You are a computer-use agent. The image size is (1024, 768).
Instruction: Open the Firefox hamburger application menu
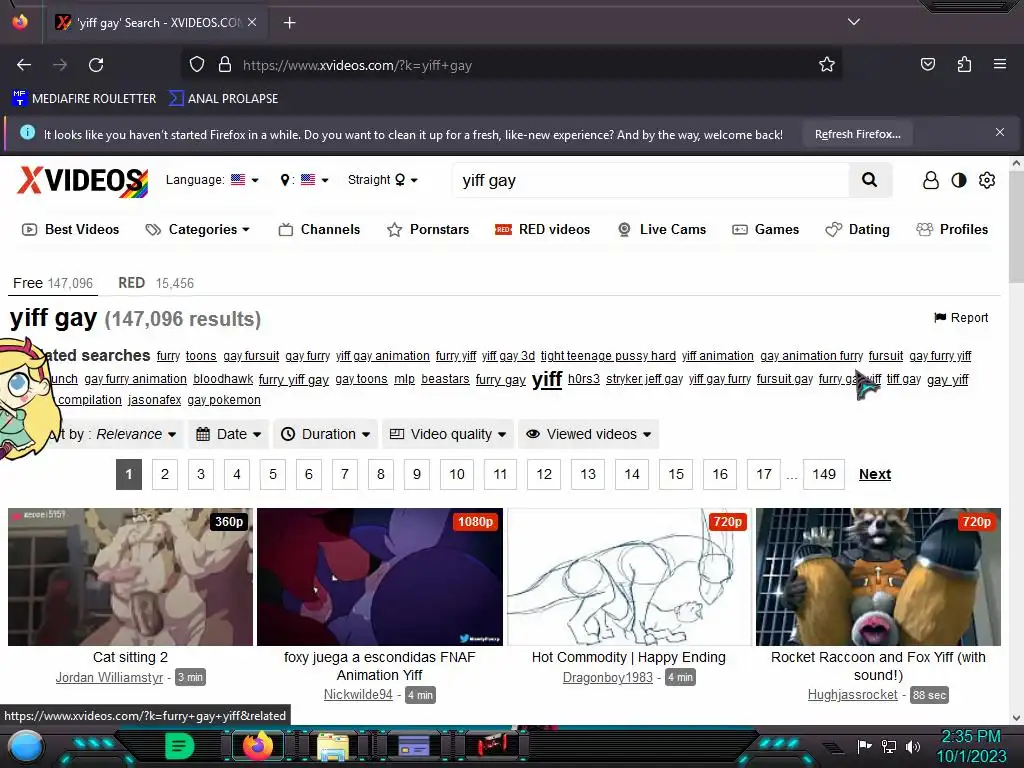coord(1000,64)
